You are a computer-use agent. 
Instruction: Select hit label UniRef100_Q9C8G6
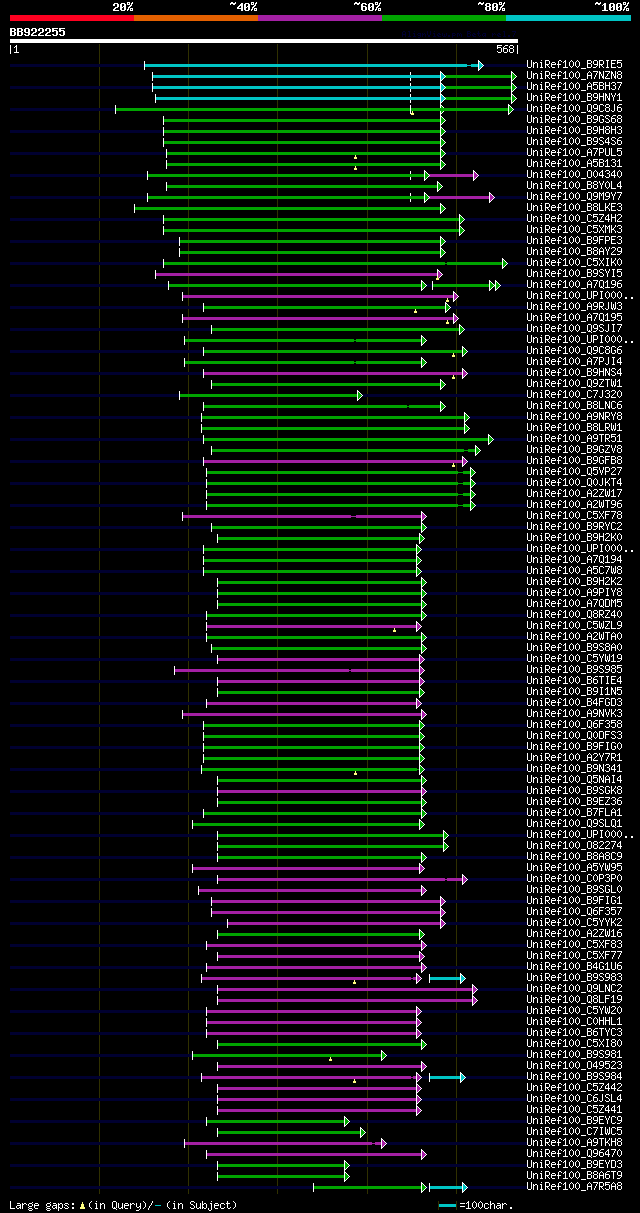[x=574, y=351]
